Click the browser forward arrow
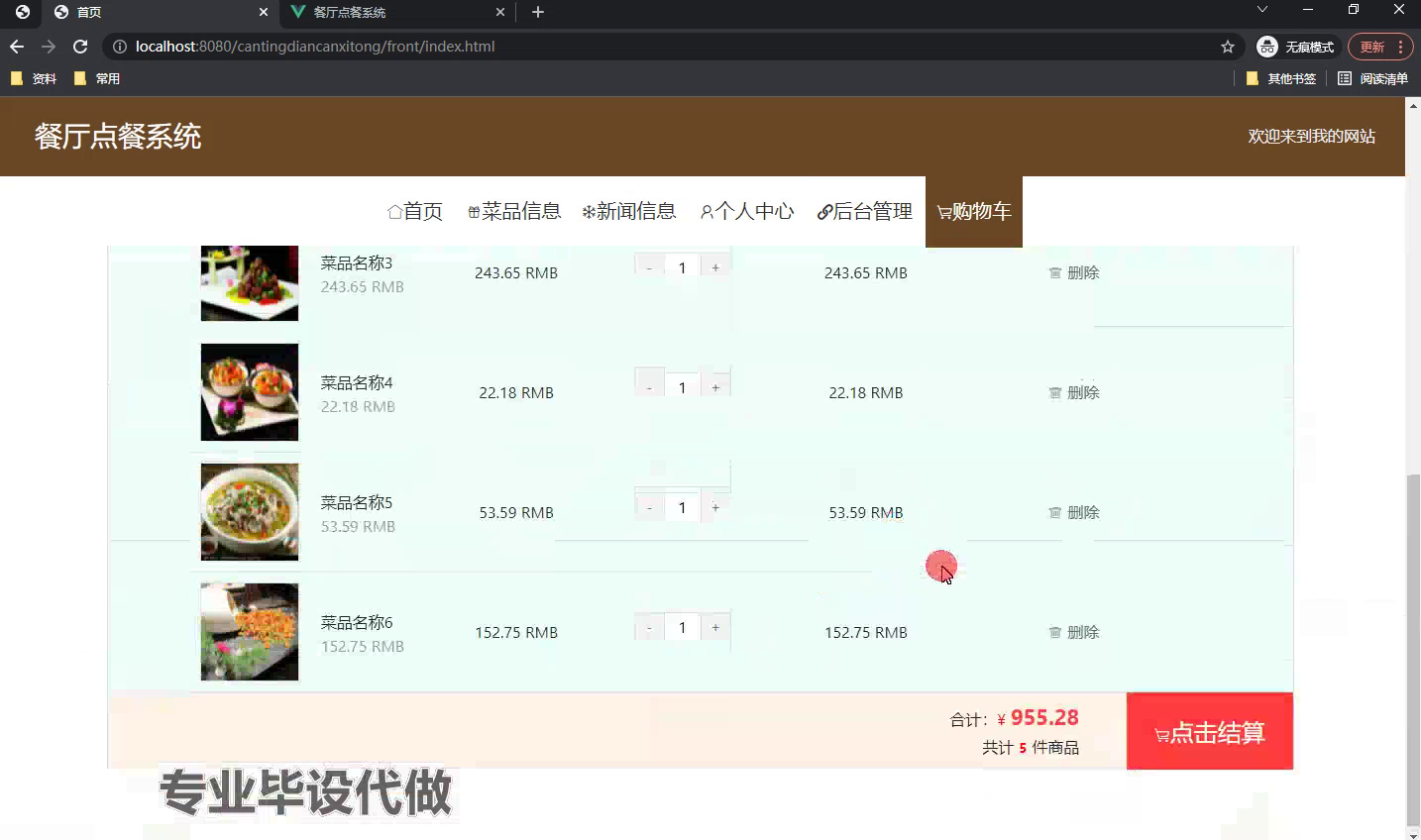Image resolution: width=1421 pixels, height=840 pixels. click(49, 47)
